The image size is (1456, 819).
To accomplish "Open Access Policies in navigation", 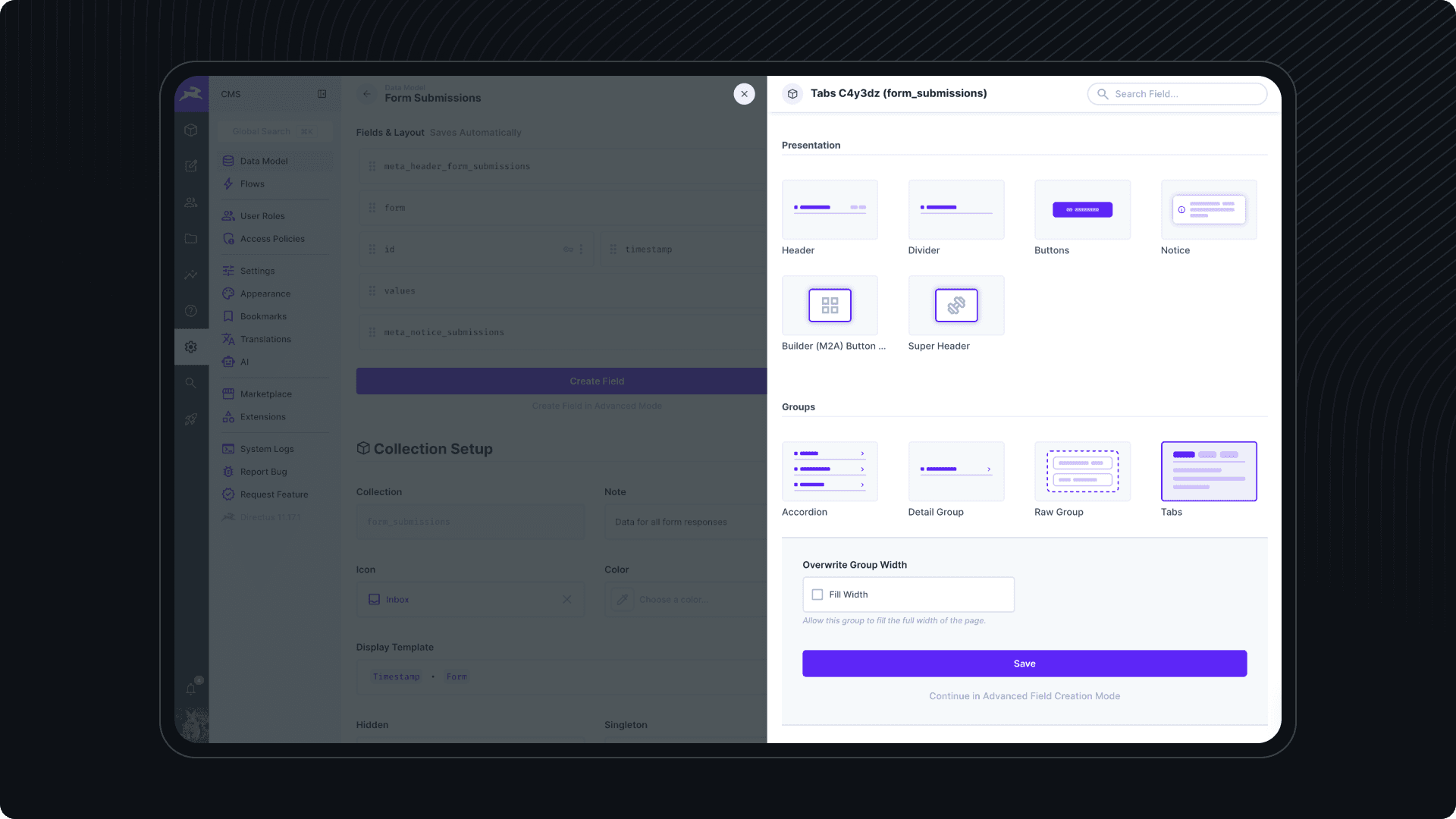I will tap(276, 239).
